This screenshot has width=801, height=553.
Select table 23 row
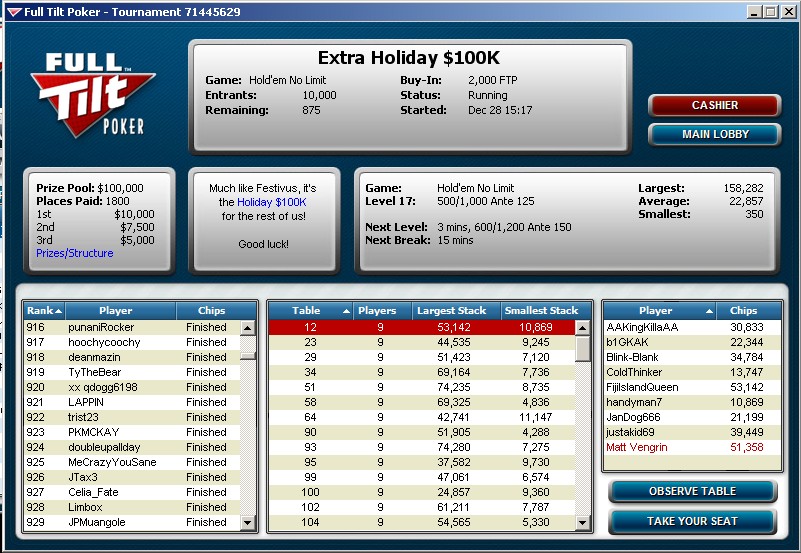422,342
